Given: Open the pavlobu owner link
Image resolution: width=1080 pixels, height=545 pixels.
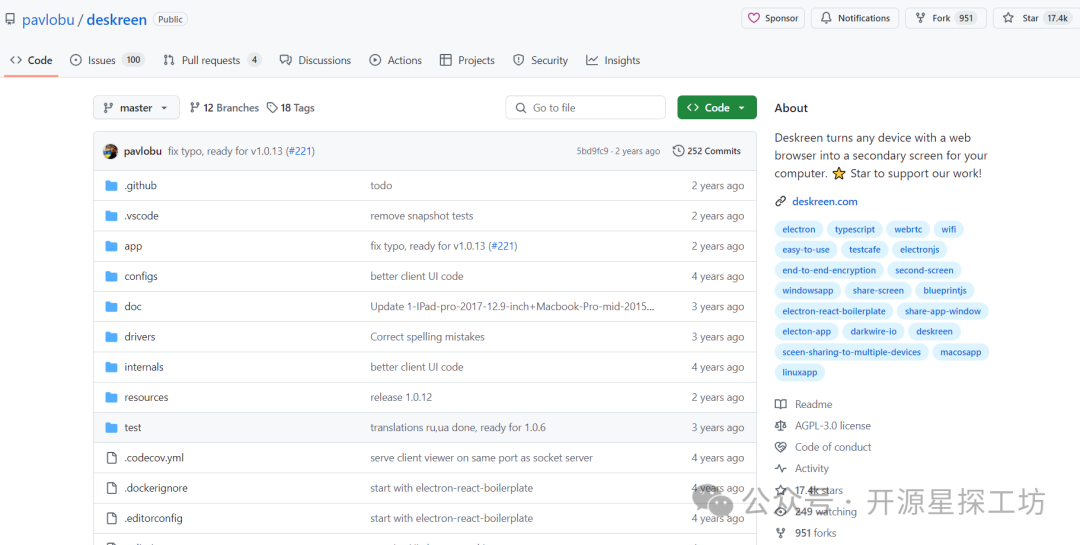Looking at the screenshot, I should pos(48,19).
